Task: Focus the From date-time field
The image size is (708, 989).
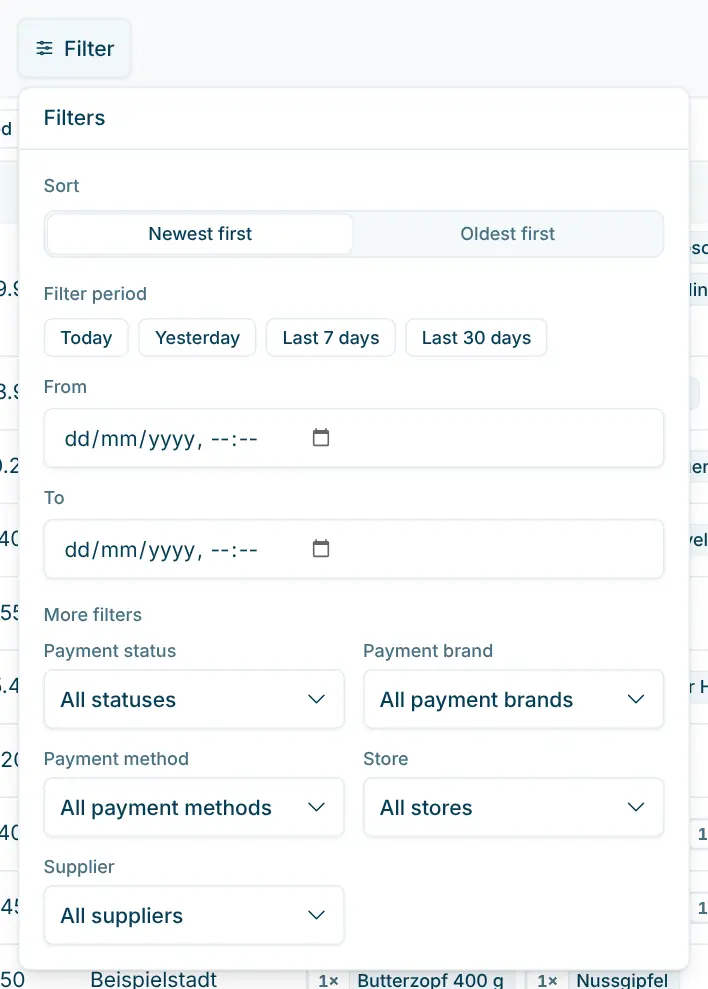Action: pos(354,438)
